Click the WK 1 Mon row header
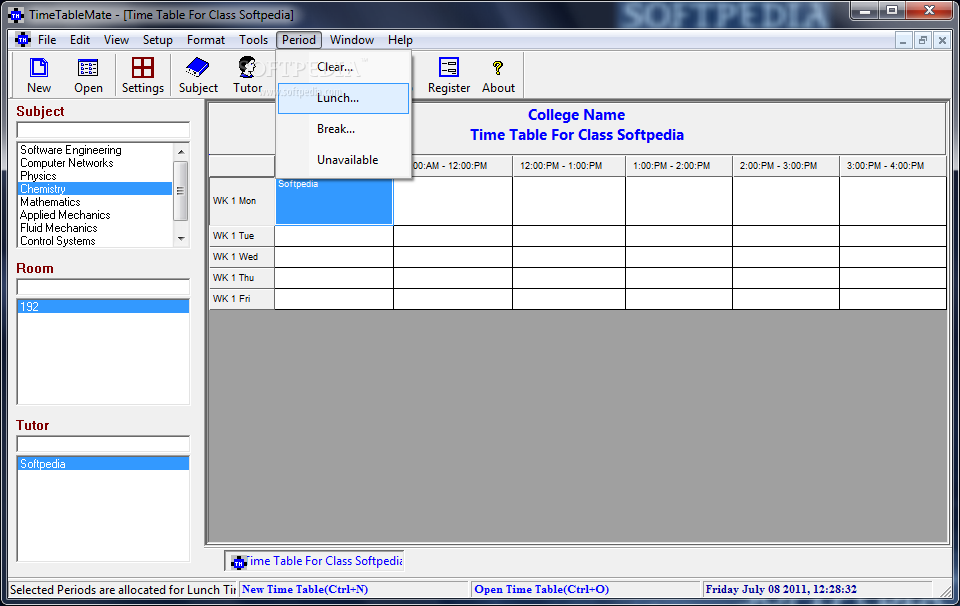 tap(242, 201)
